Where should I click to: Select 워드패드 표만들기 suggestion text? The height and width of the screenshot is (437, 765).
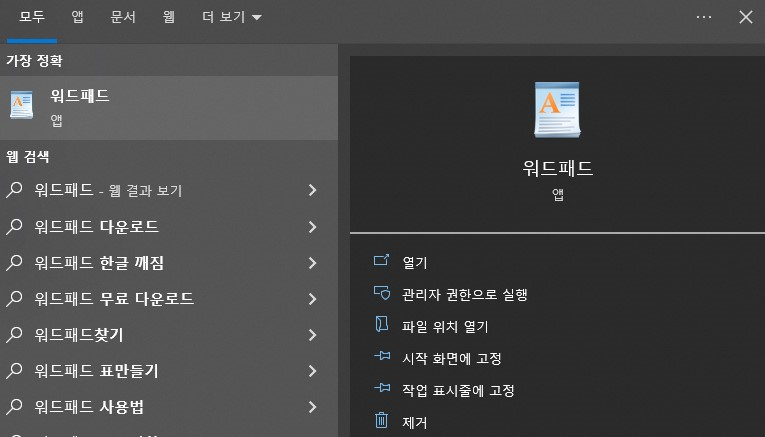coord(97,371)
